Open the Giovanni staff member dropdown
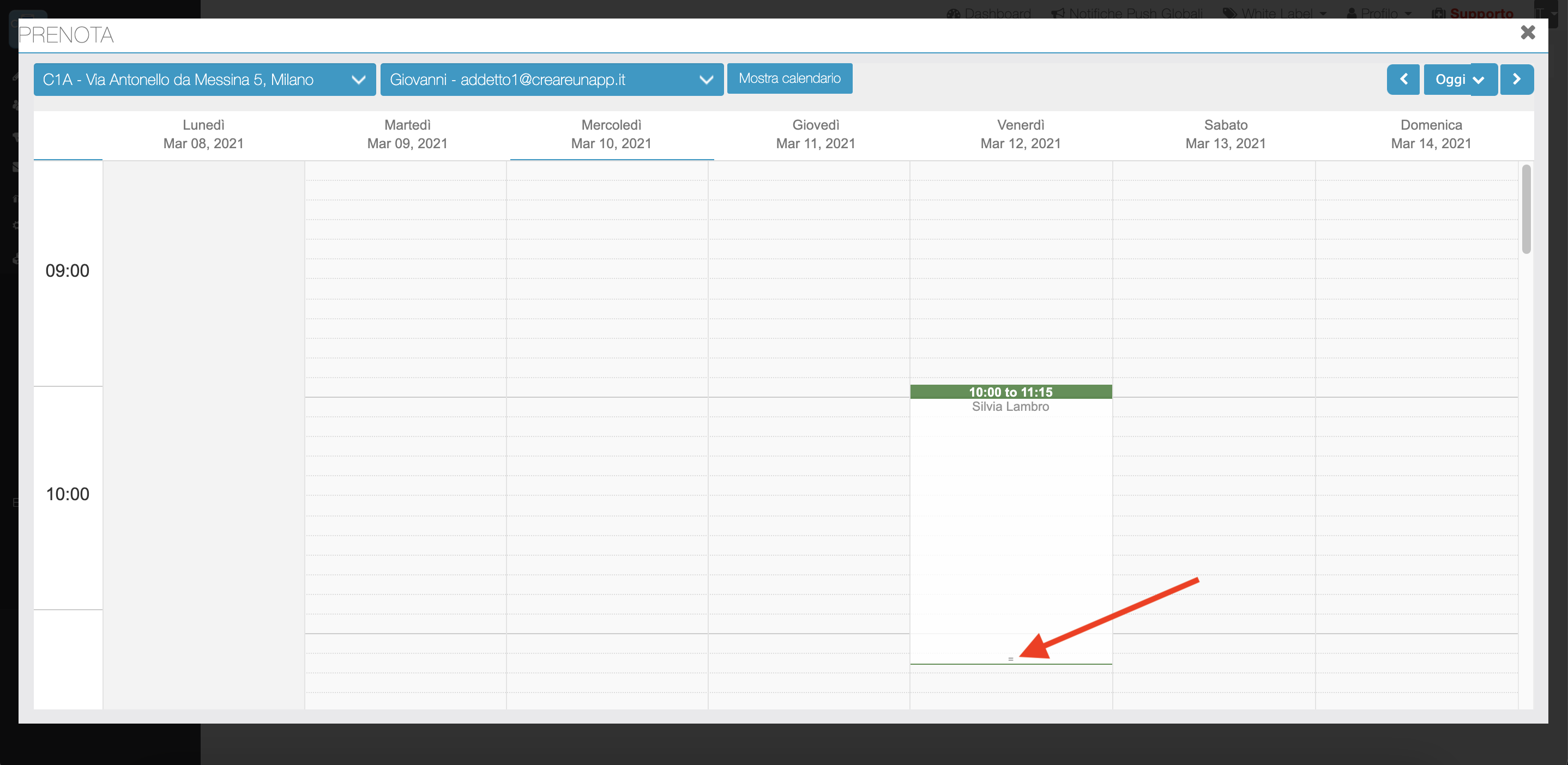 [551, 80]
